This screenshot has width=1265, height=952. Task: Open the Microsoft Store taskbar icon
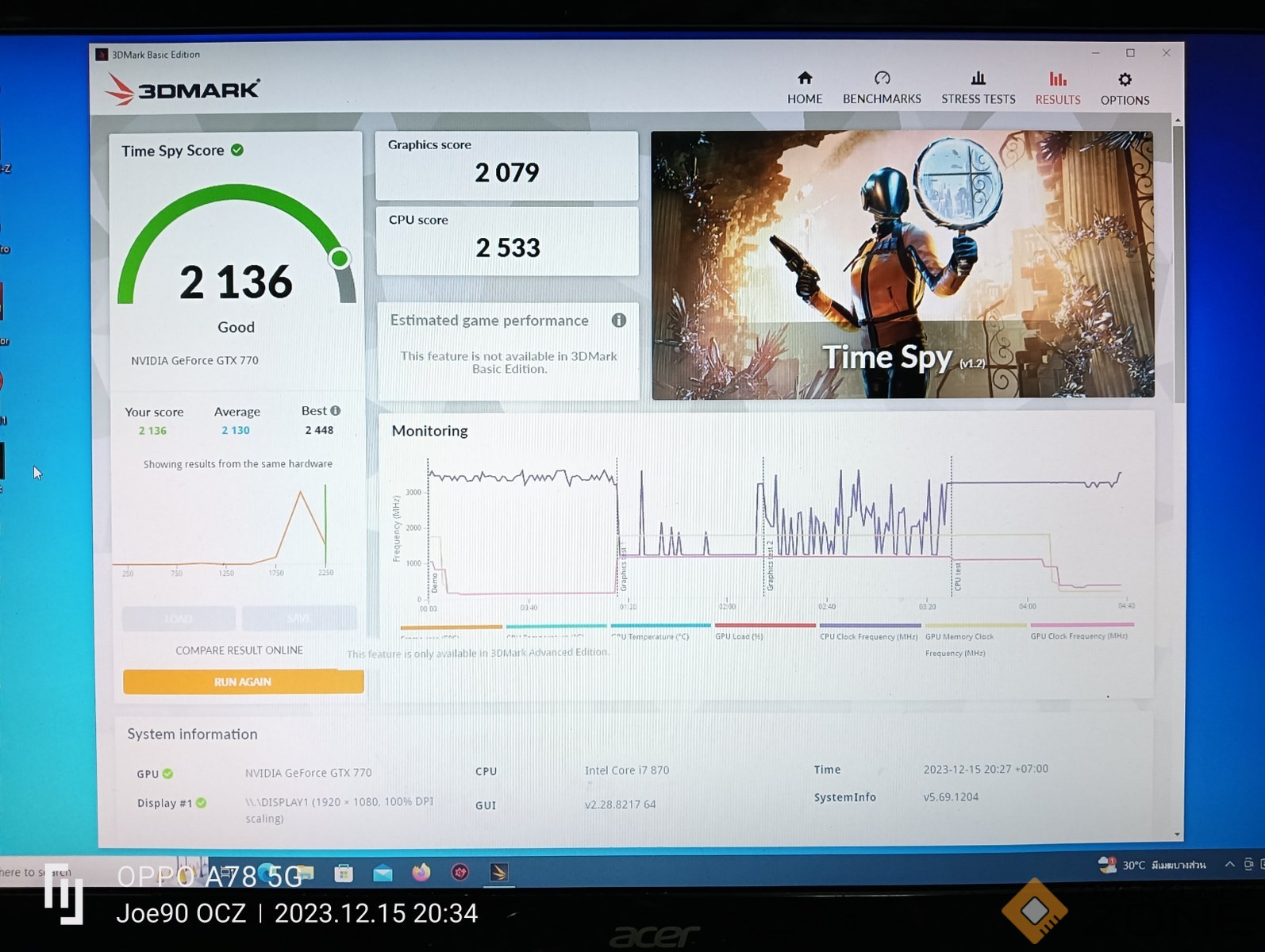tap(344, 873)
